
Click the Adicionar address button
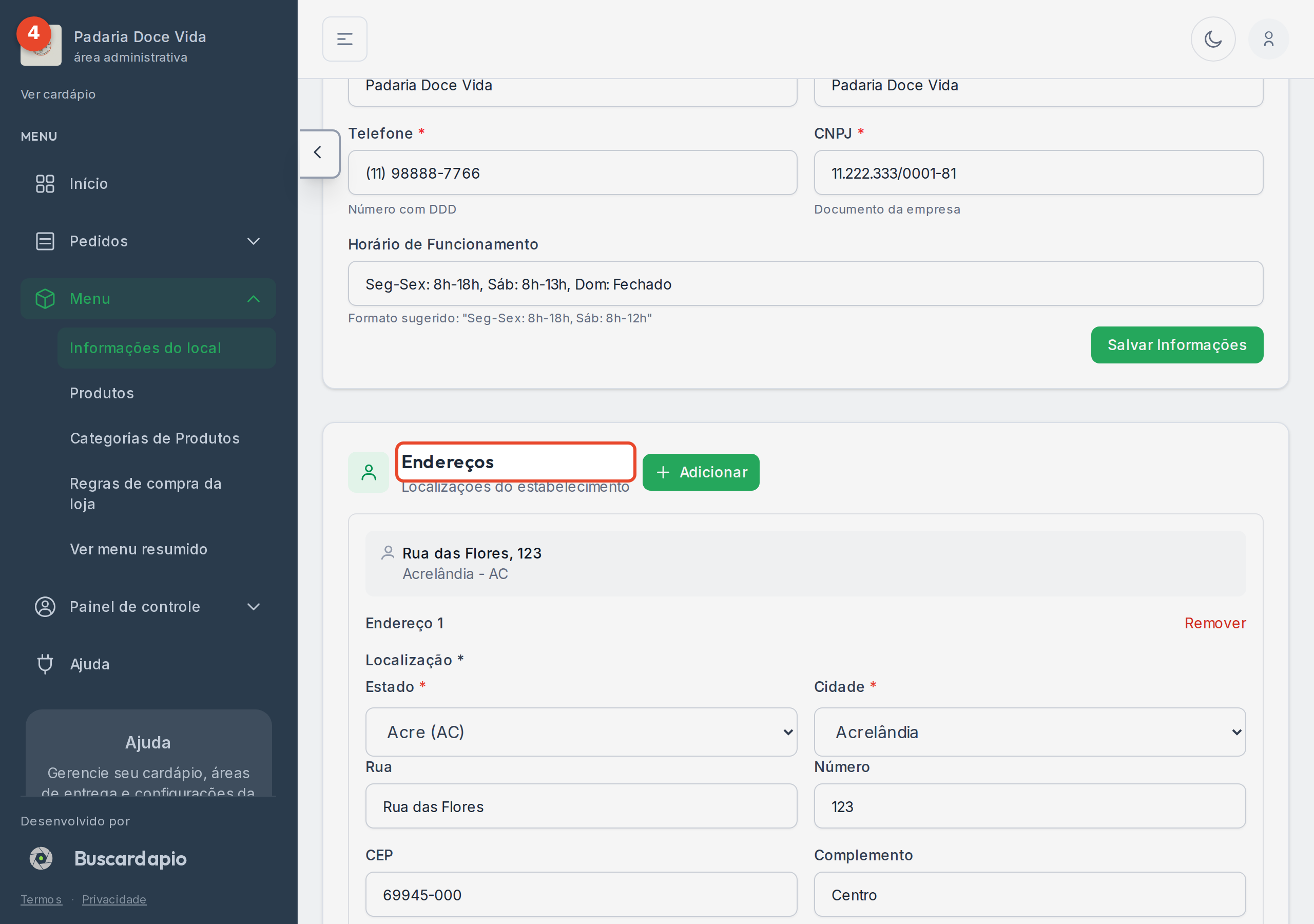pos(701,472)
